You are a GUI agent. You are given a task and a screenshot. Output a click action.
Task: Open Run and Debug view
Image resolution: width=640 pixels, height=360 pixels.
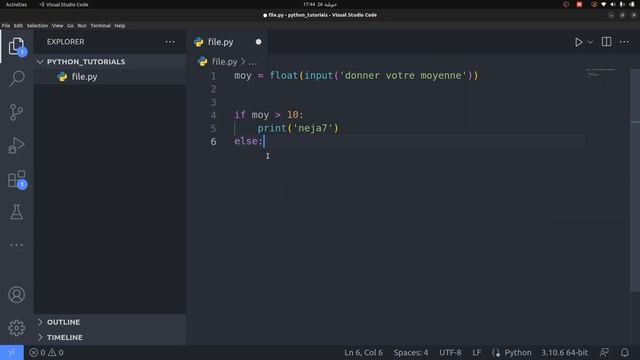pyautogui.click(x=17, y=145)
